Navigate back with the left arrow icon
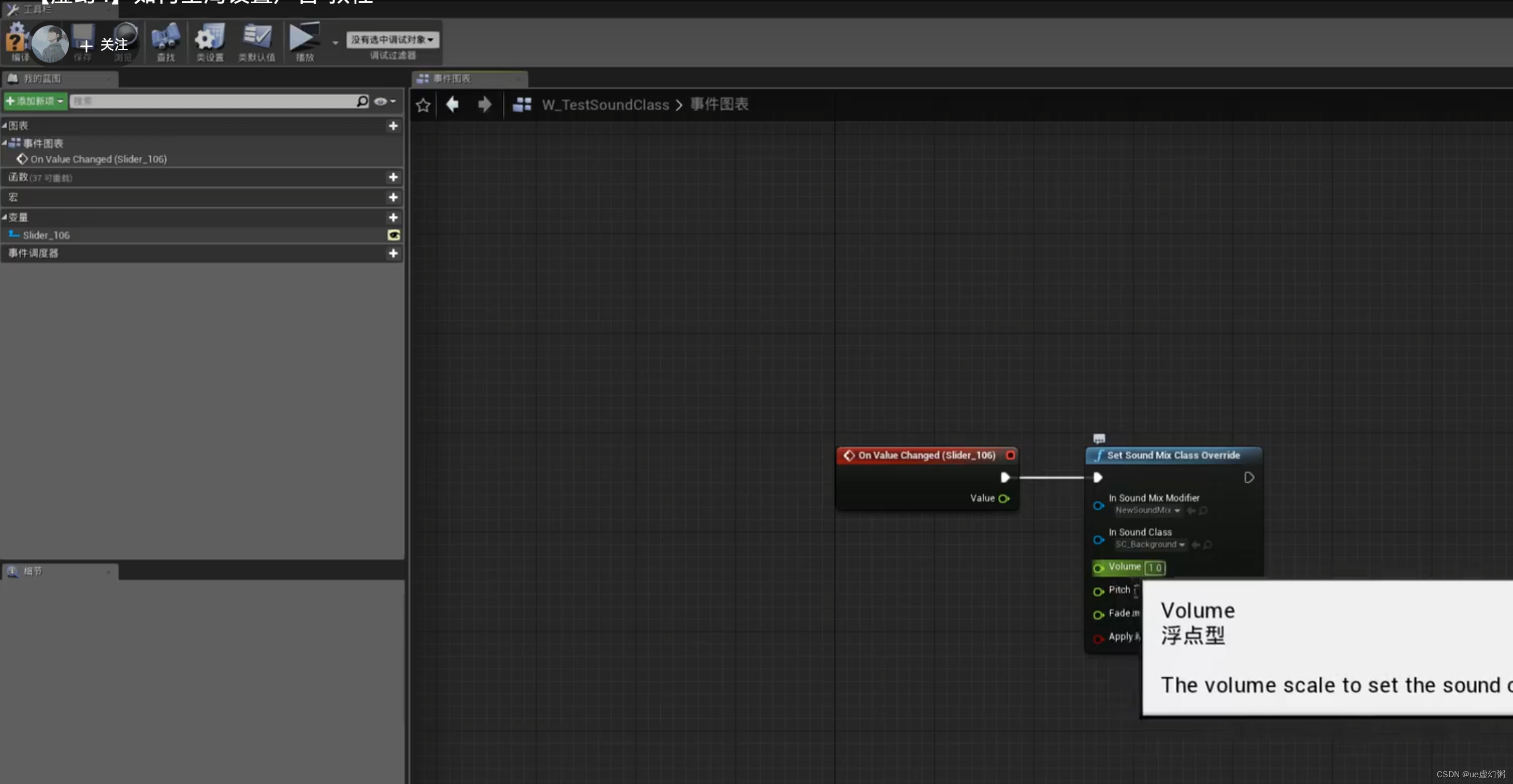 click(x=452, y=105)
